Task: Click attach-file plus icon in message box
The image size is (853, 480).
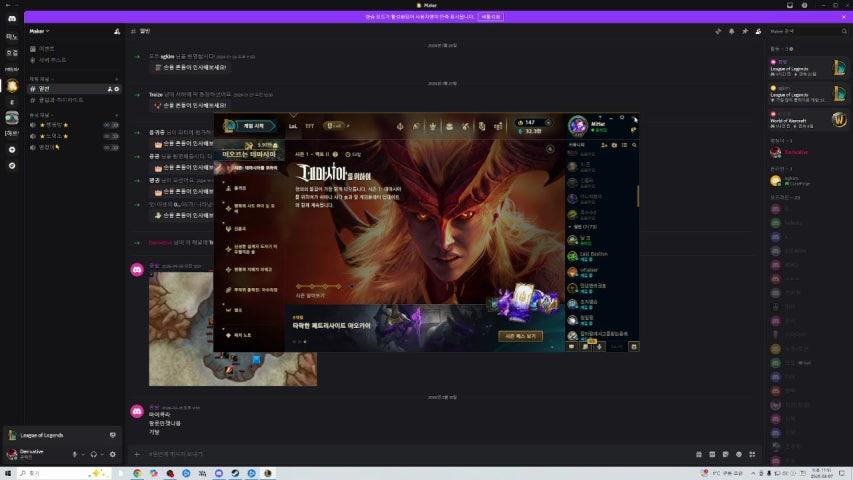Action: pos(137,453)
